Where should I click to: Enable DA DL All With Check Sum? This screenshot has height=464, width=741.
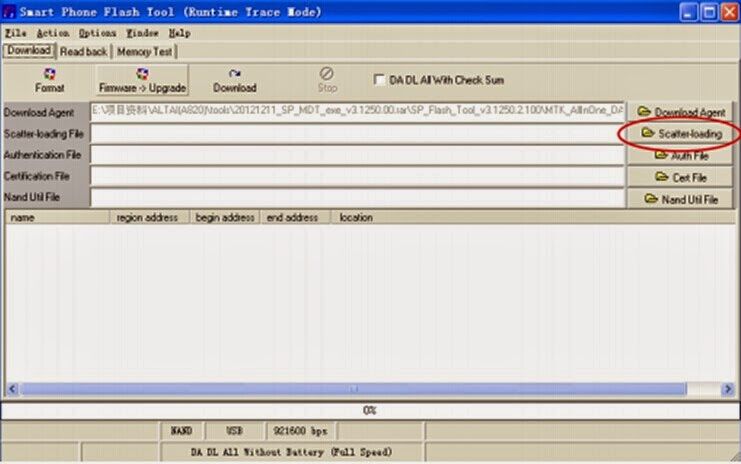(x=379, y=79)
